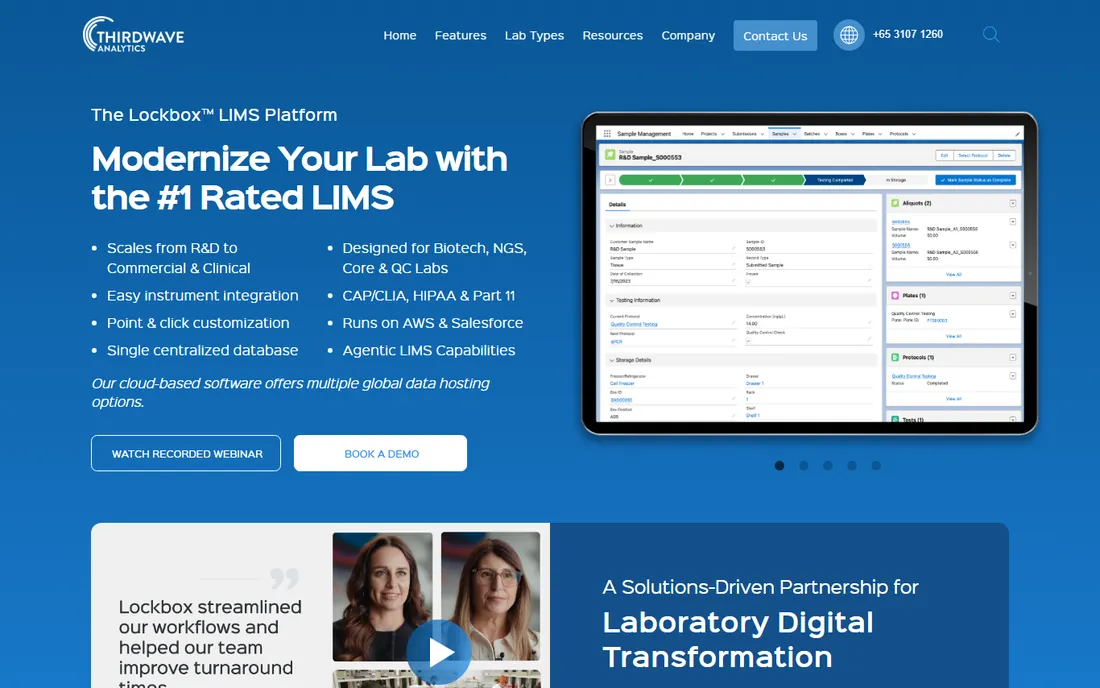Click 'Laboratory Digital Transformation' heading

[738, 640]
